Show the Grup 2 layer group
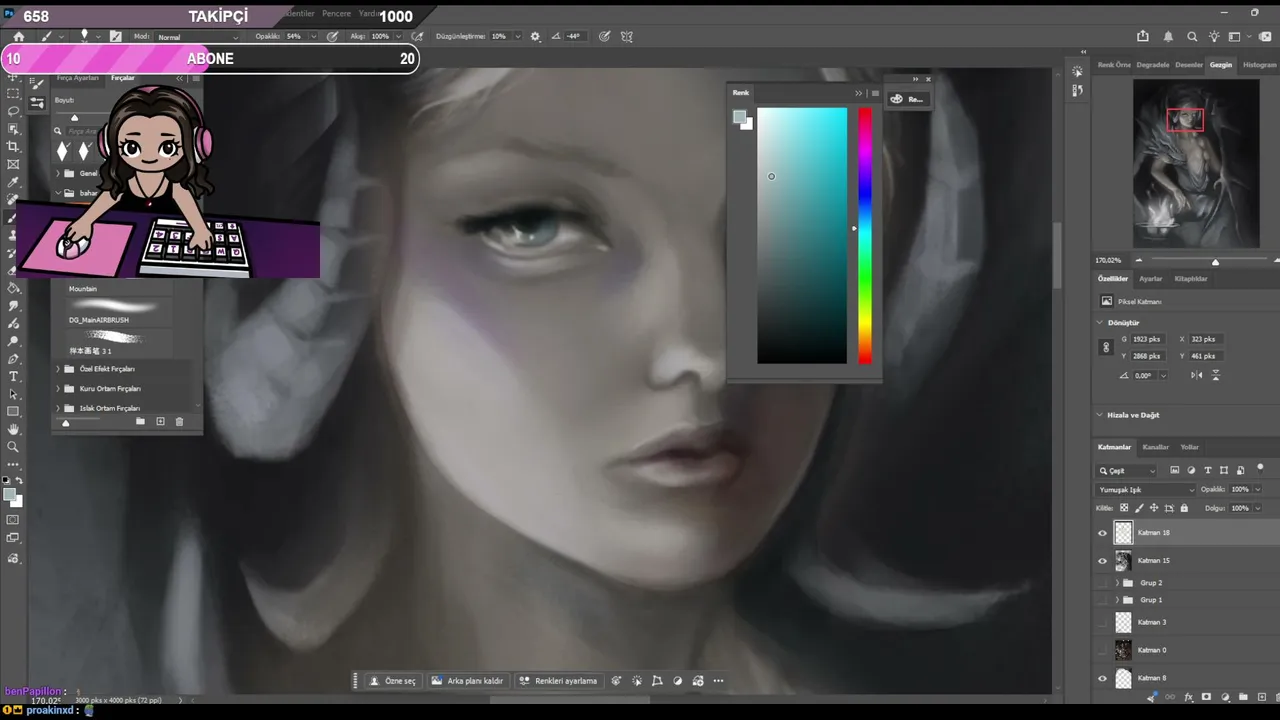 [x=1103, y=582]
